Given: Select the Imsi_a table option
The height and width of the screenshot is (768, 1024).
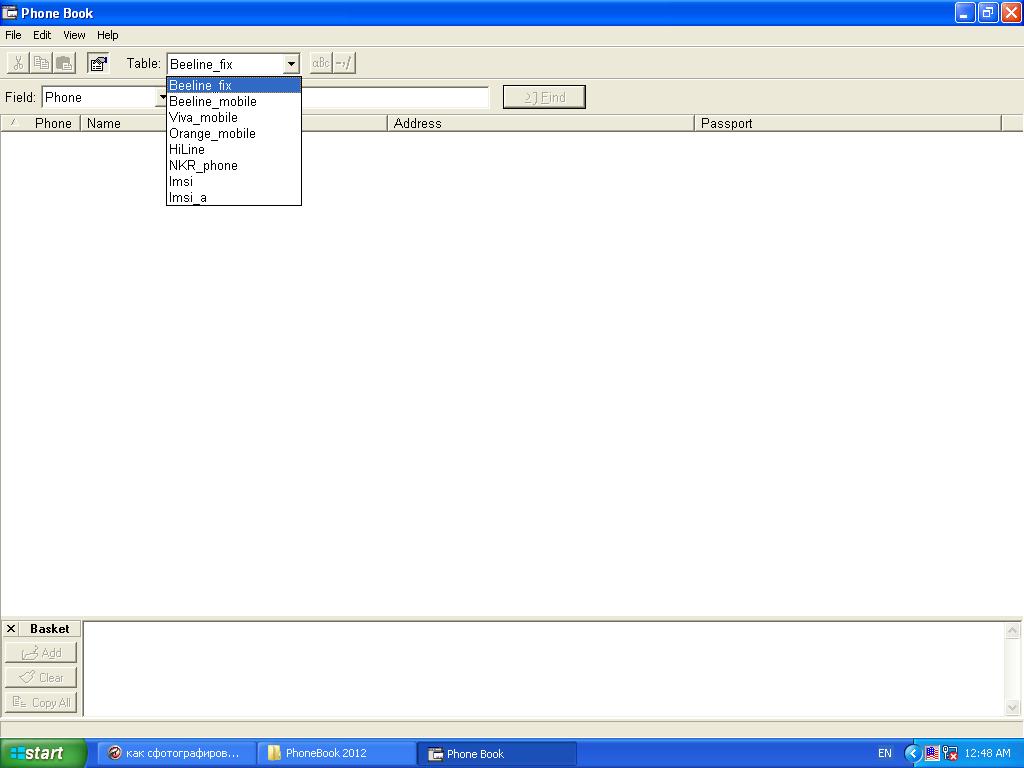Looking at the screenshot, I should click(234, 197).
